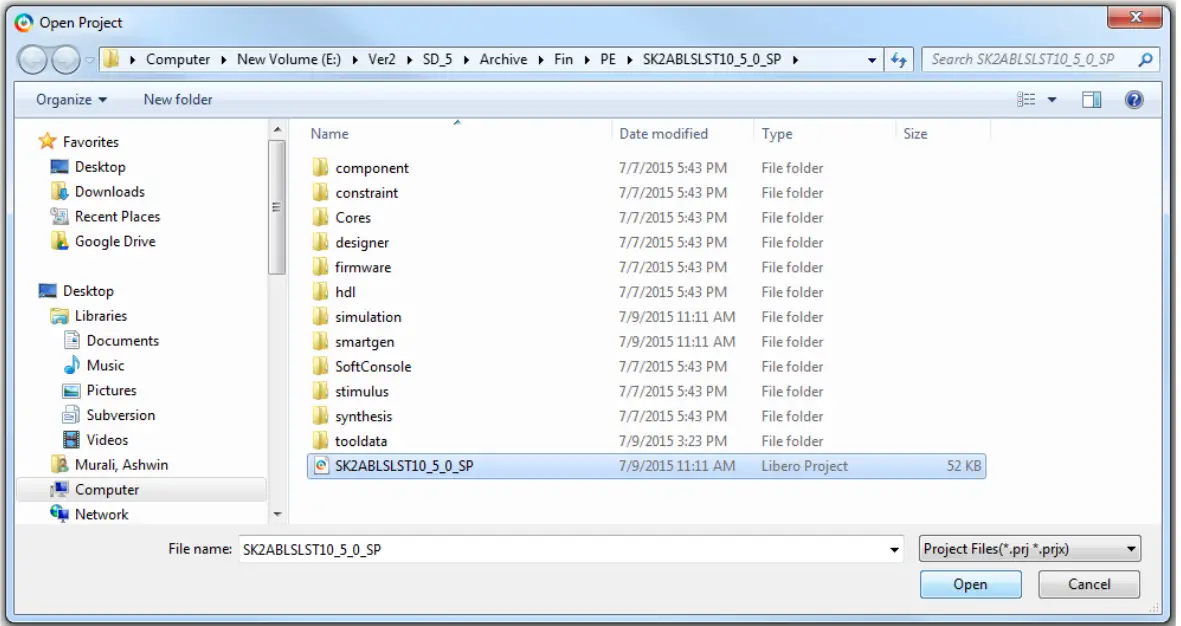Viewport: 1181px width, 626px height.
Task: Open the recent pages dropdown arrow
Action: [x=90, y=60]
